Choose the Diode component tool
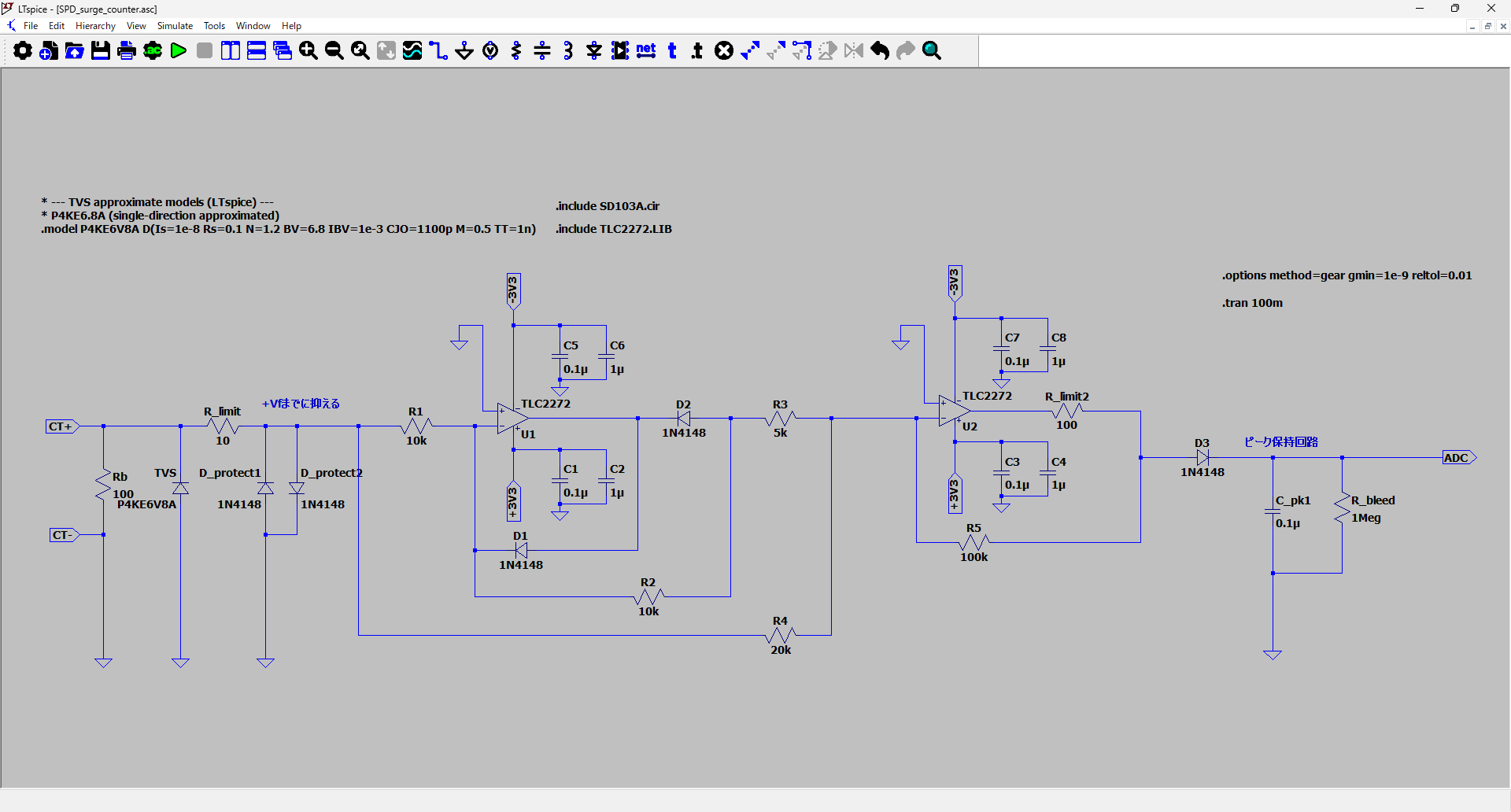1511x812 pixels. (594, 51)
